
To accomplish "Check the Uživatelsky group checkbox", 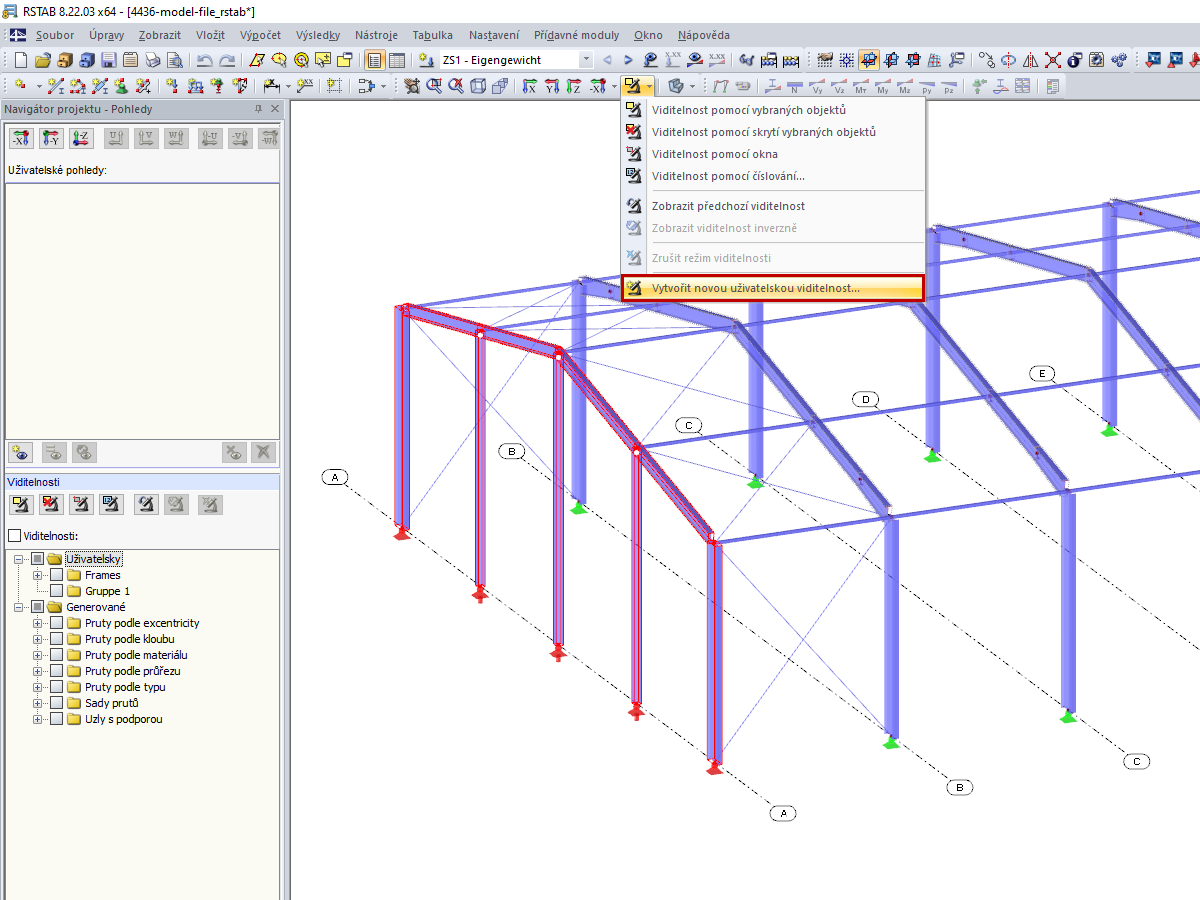I will 38,559.
